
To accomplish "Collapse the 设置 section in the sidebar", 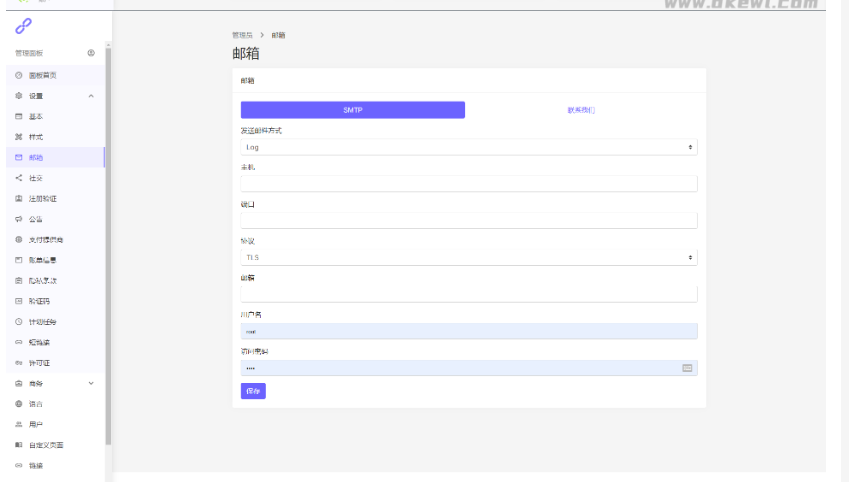I will pos(91,96).
